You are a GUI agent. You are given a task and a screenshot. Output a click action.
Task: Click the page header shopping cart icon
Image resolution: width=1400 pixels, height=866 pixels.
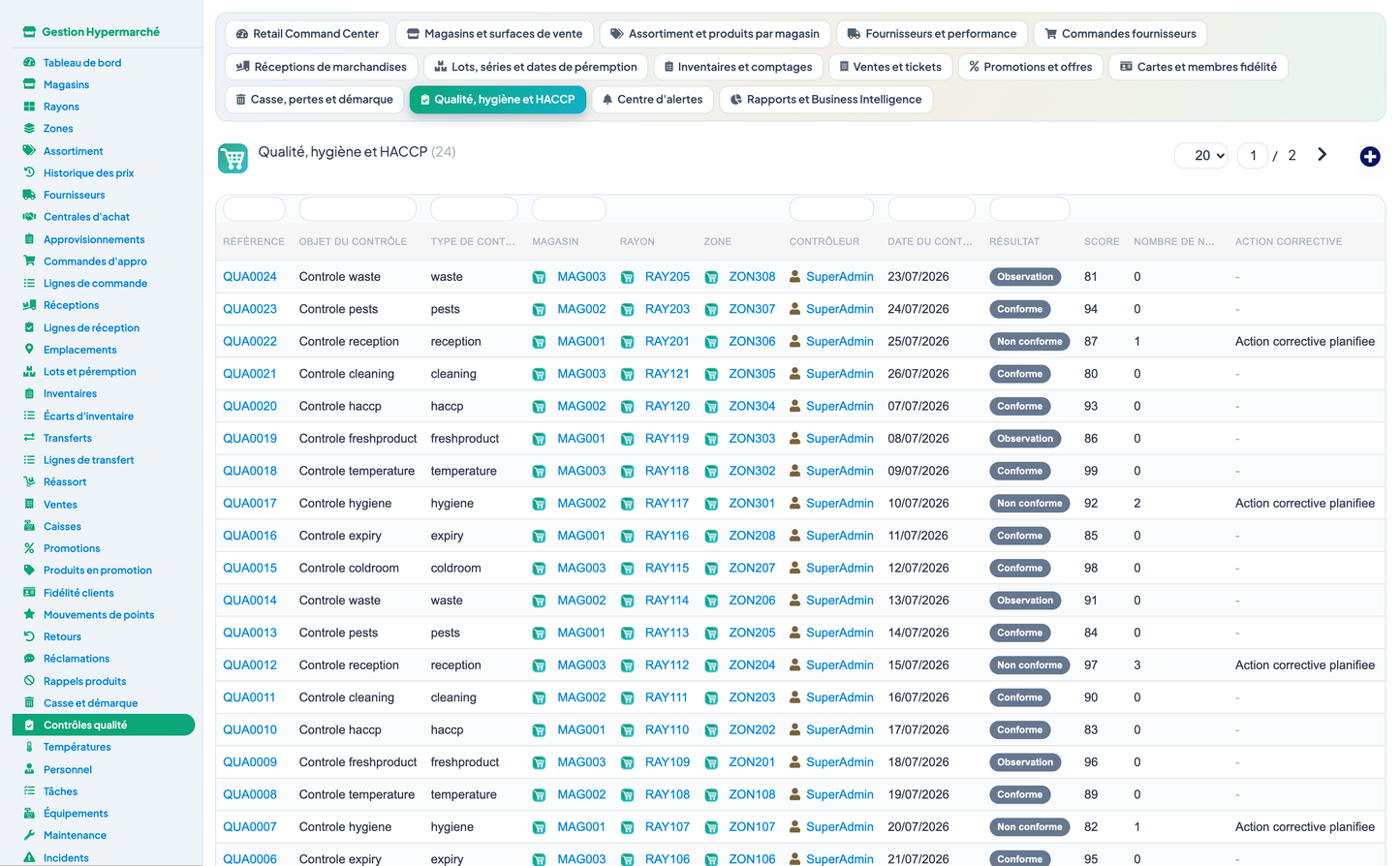click(233, 158)
